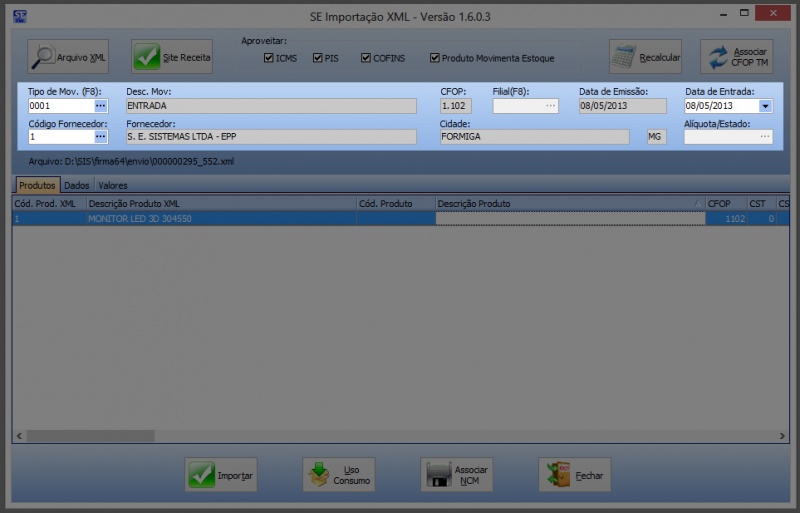This screenshot has width=800, height=513.
Task: Select the Uso Consumo box icon button
Action: coord(338,475)
